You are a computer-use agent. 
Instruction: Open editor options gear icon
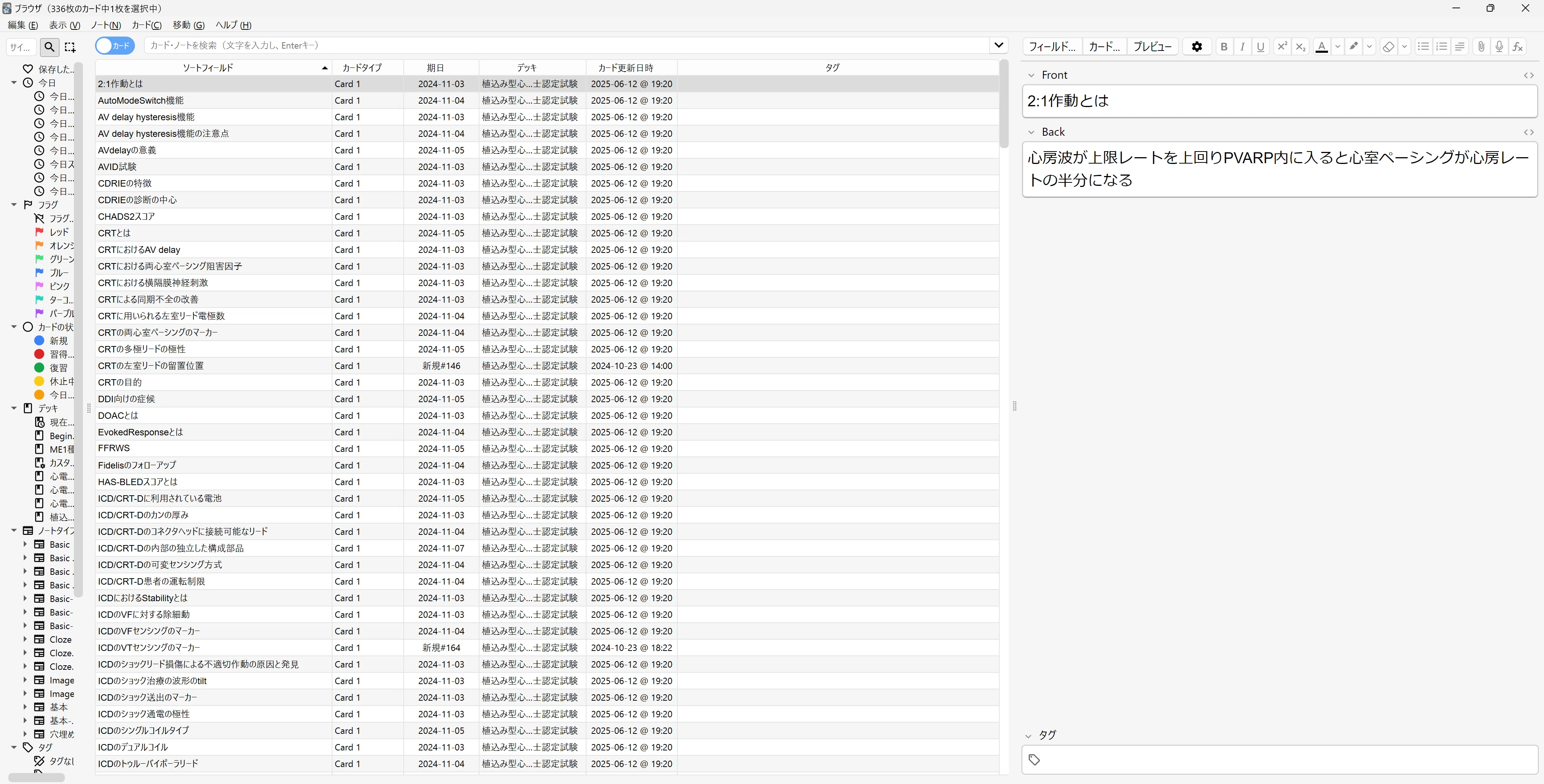1197,46
